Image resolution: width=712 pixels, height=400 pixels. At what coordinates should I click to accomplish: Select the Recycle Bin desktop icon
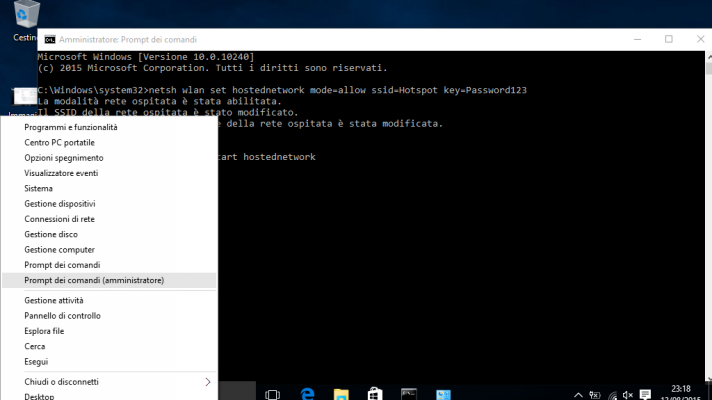coord(24,21)
